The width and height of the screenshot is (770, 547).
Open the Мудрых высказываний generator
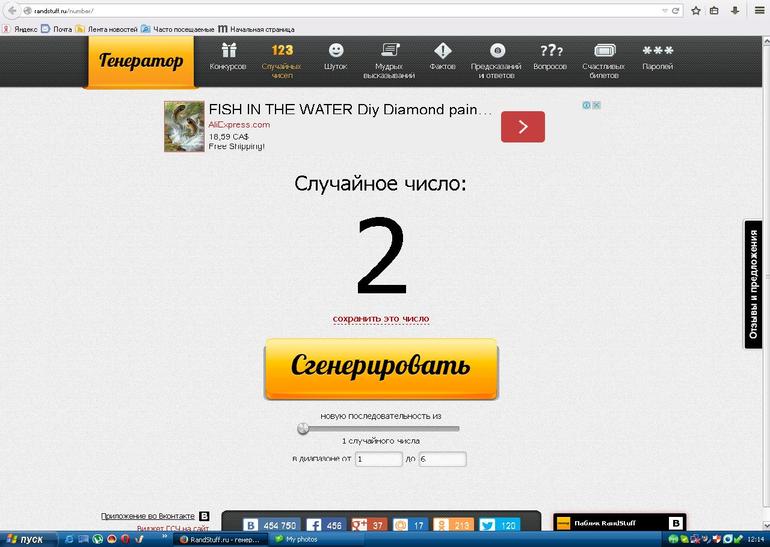[x=388, y=51]
